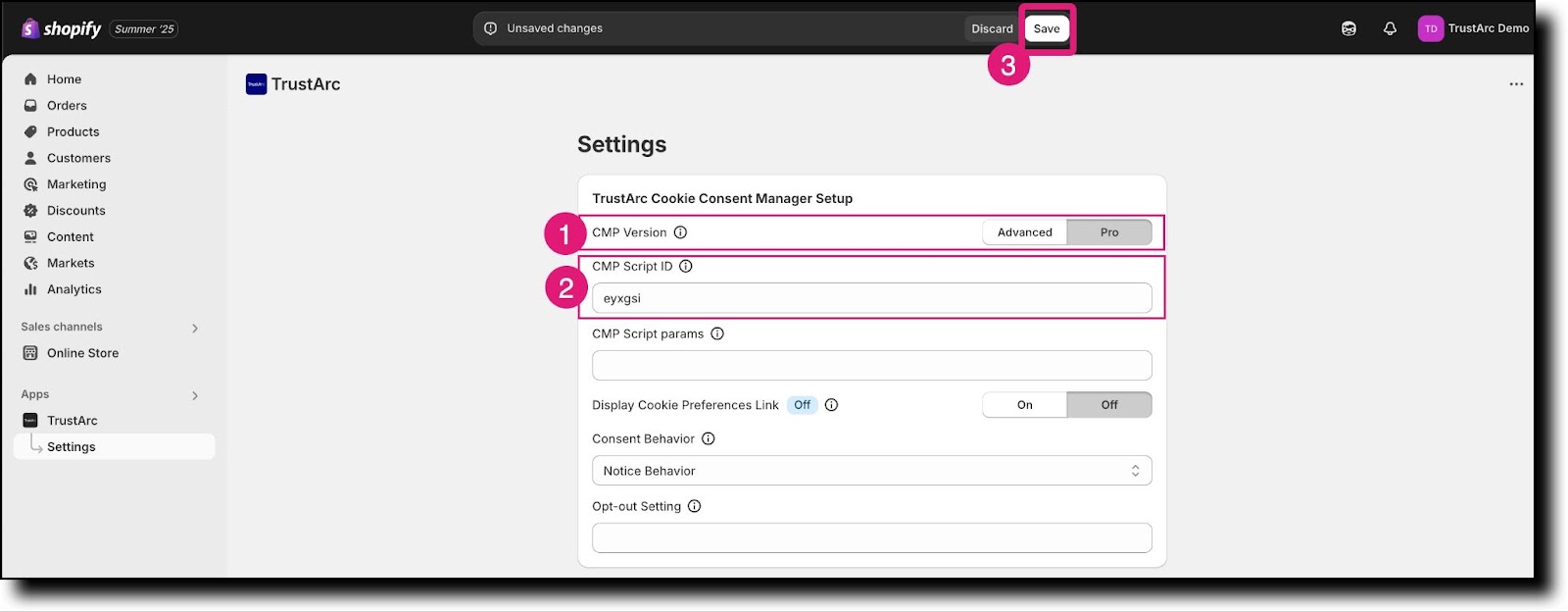Click the Opt-out Setting field
The width and height of the screenshot is (1568, 612).
pos(872,537)
